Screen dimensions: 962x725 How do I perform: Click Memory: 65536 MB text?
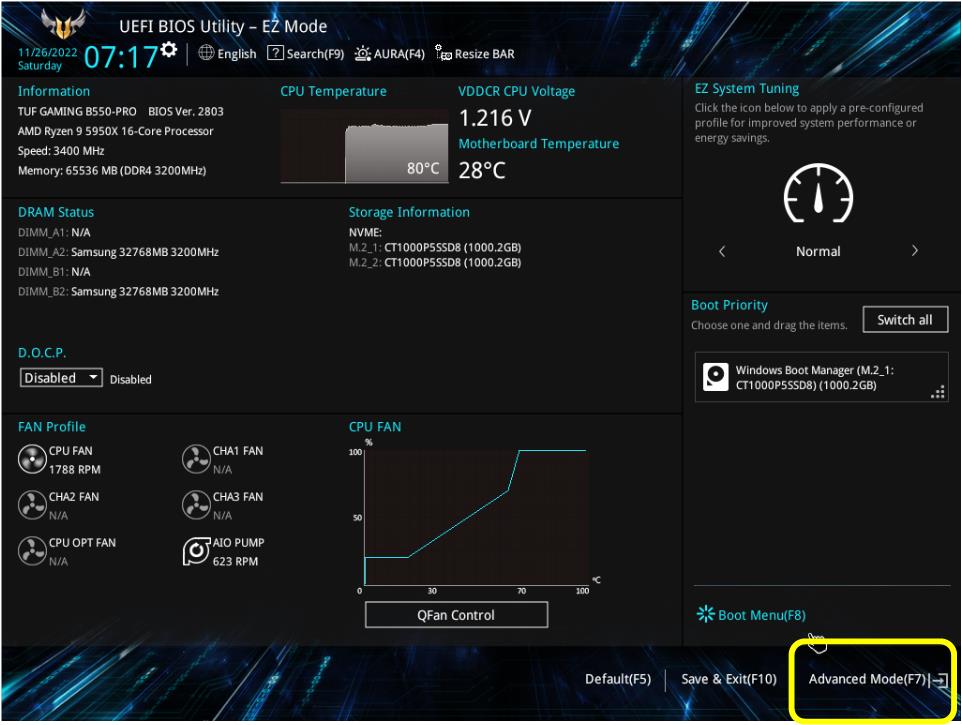[x=112, y=171]
